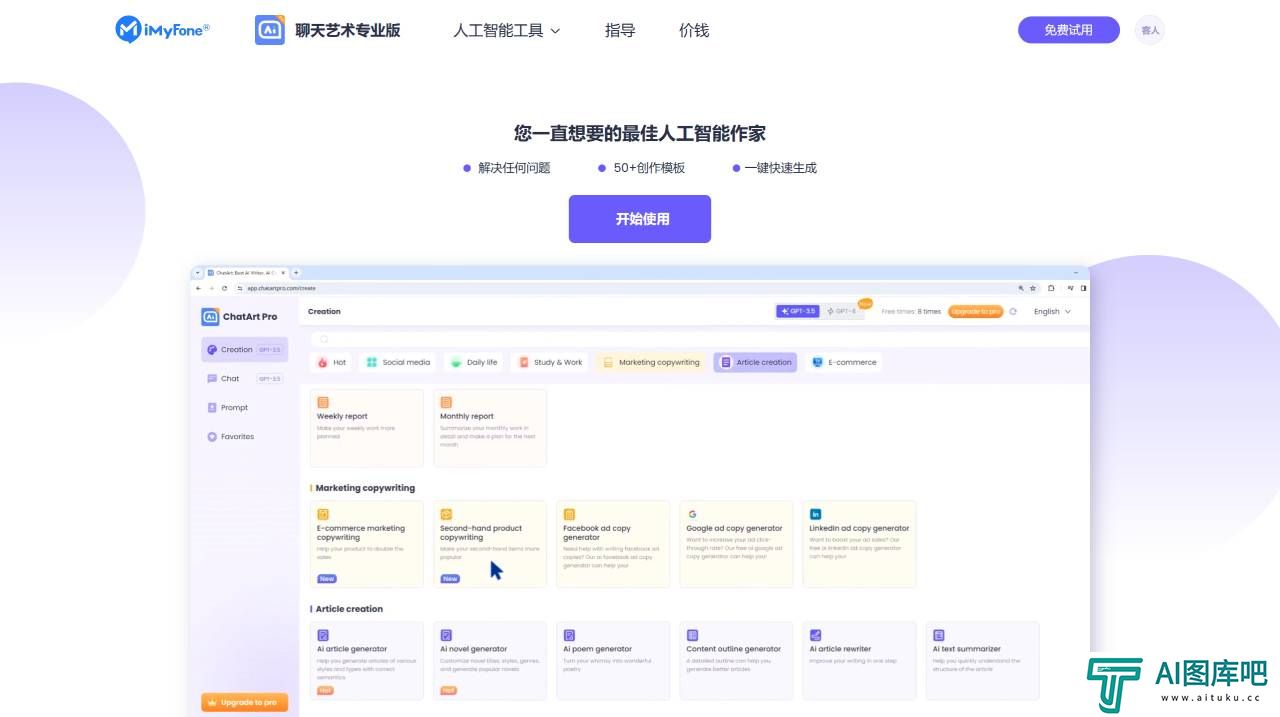Switch the model to GPT-4
The image size is (1280, 717).
click(x=841, y=312)
